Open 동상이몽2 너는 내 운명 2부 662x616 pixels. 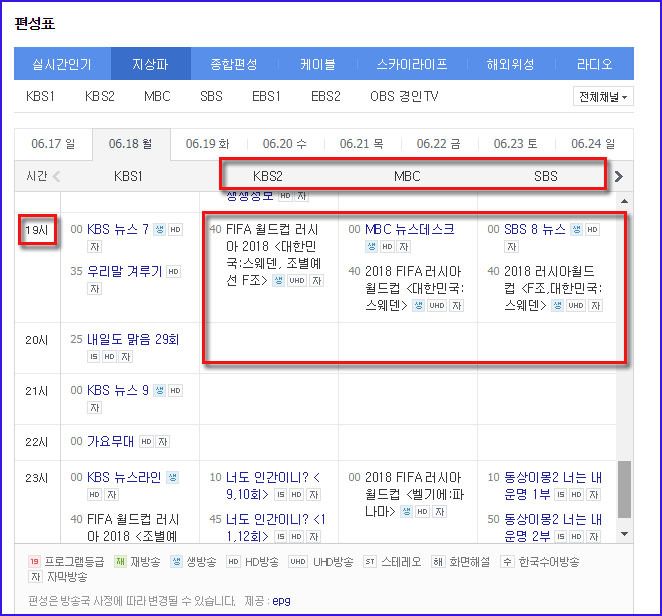553,528
